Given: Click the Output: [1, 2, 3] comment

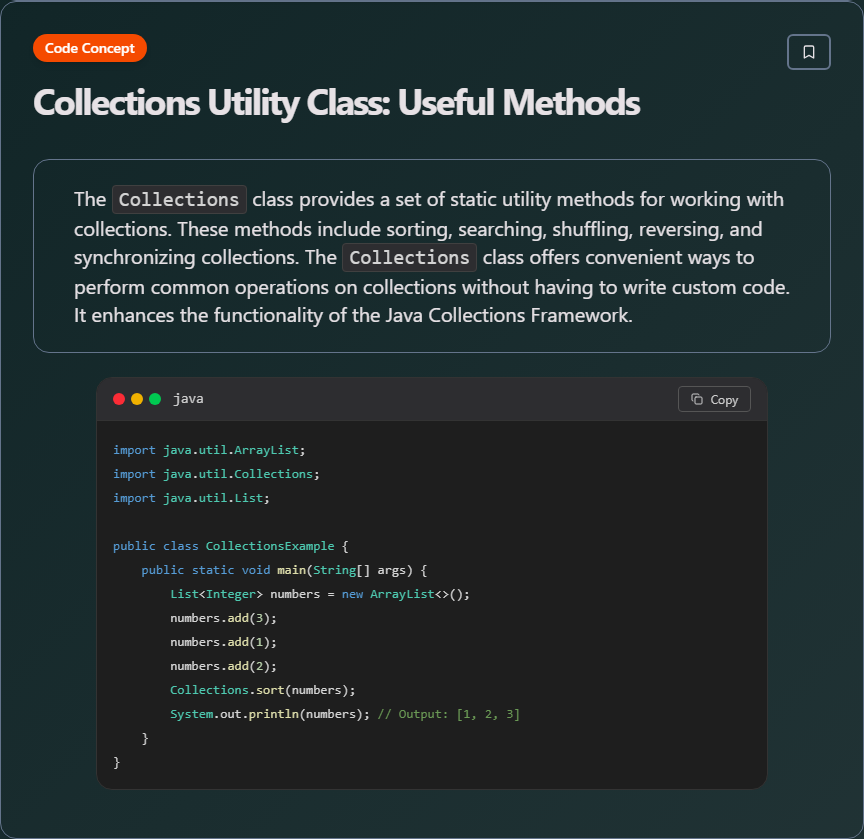Looking at the screenshot, I should coord(449,714).
